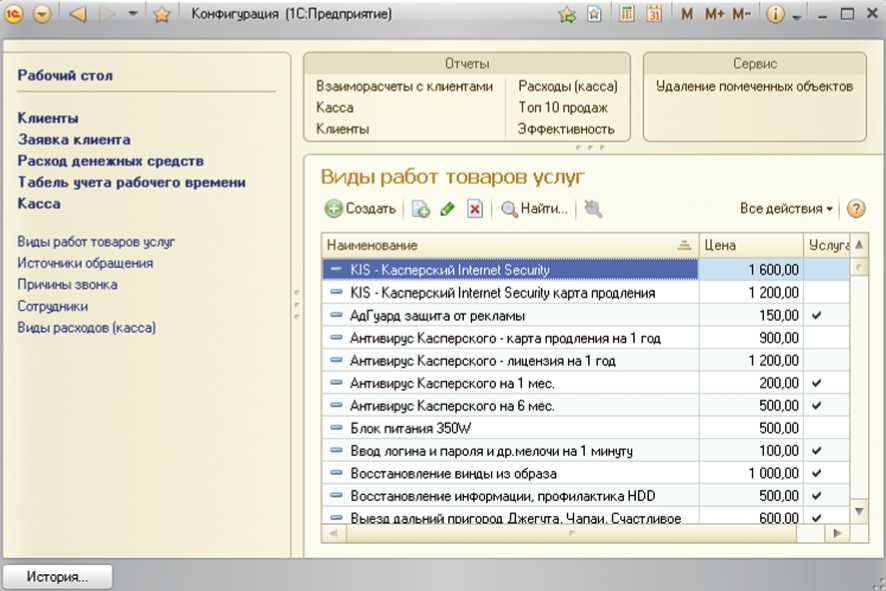Open the dropdown arrow beside the info icon
Viewport: 886px width, 591px height.
pos(797,17)
